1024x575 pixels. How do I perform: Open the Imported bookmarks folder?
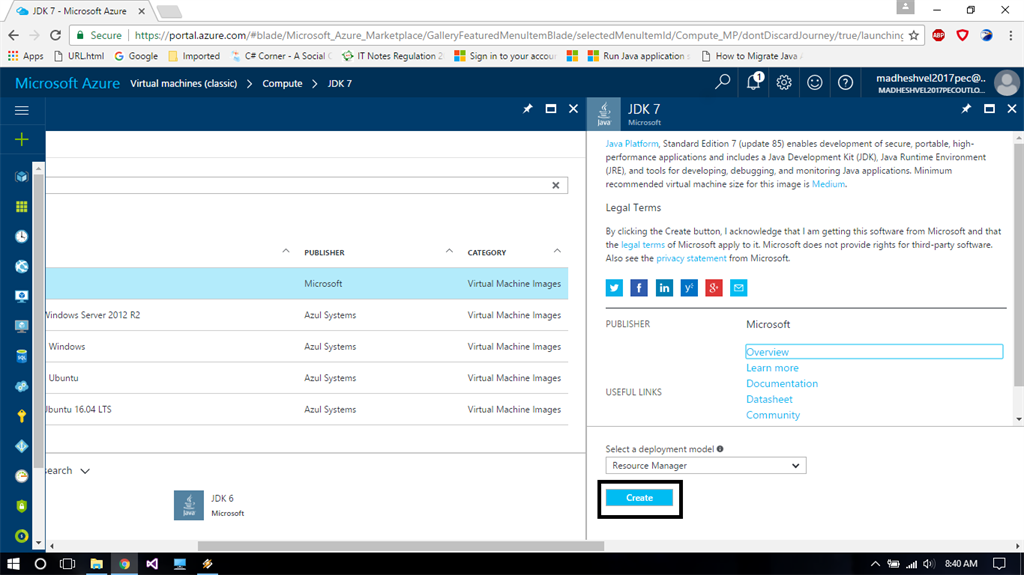coord(194,56)
